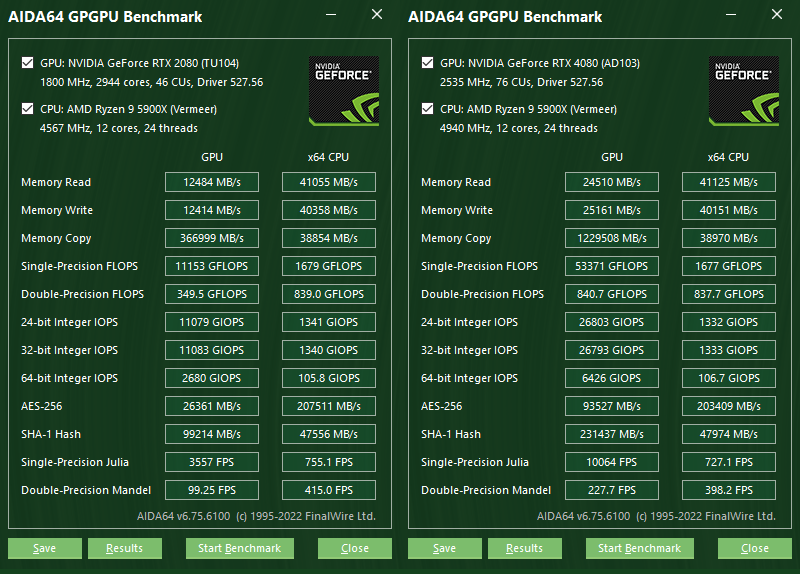Select the 26361 MB/s AES-256 value
Image resolution: width=800 pixels, height=574 pixels.
[212, 407]
